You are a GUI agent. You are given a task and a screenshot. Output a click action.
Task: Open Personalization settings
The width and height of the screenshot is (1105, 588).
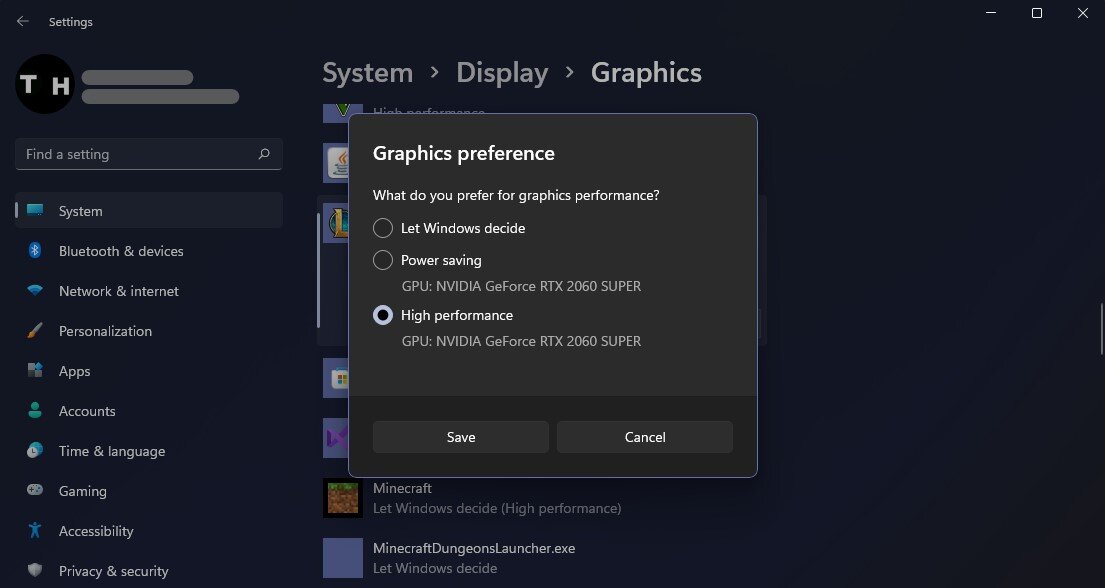tap(149, 331)
